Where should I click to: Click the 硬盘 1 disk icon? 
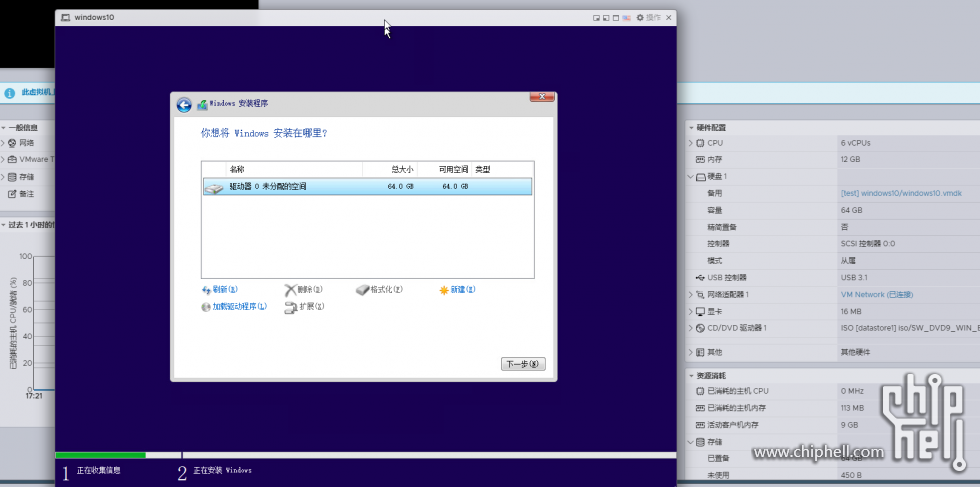(x=700, y=177)
